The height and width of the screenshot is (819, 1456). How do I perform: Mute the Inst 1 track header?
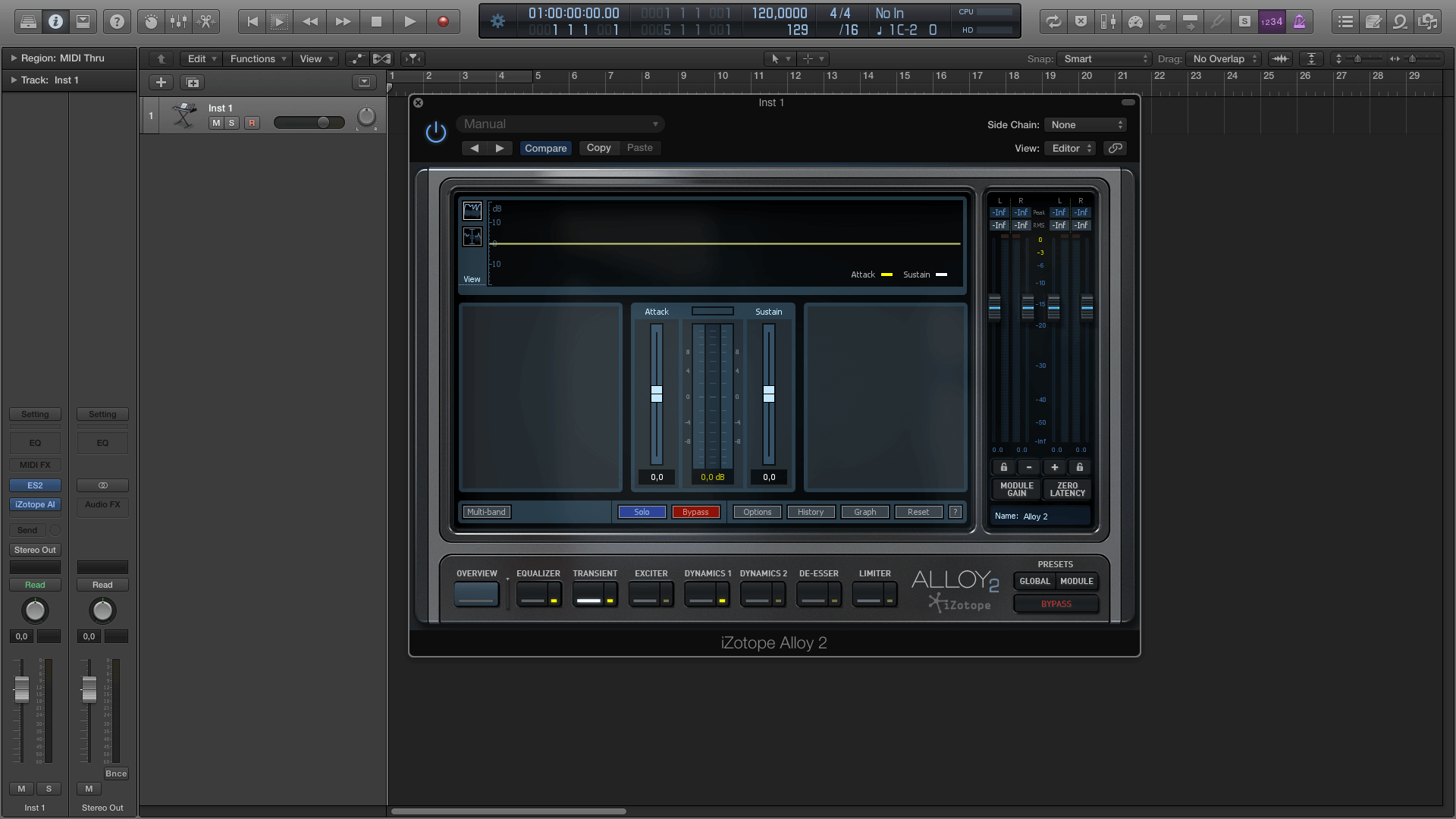point(216,123)
